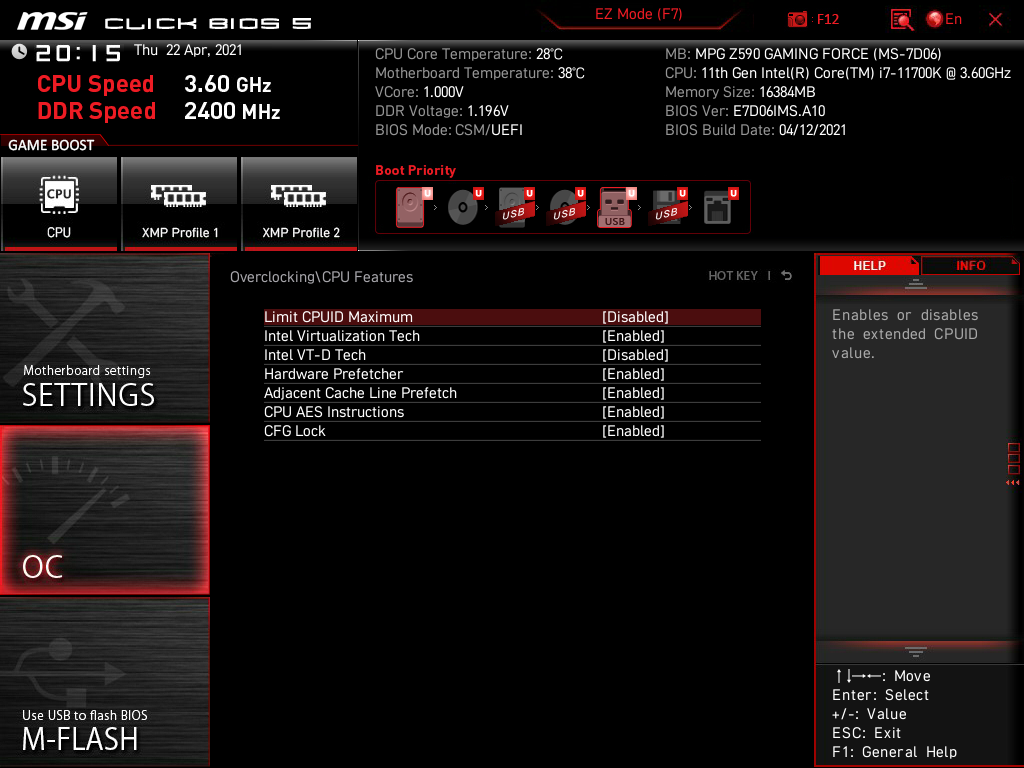Click the Boot Priority heading
The height and width of the screenshot is (768, 1024).
pos(415,170)
